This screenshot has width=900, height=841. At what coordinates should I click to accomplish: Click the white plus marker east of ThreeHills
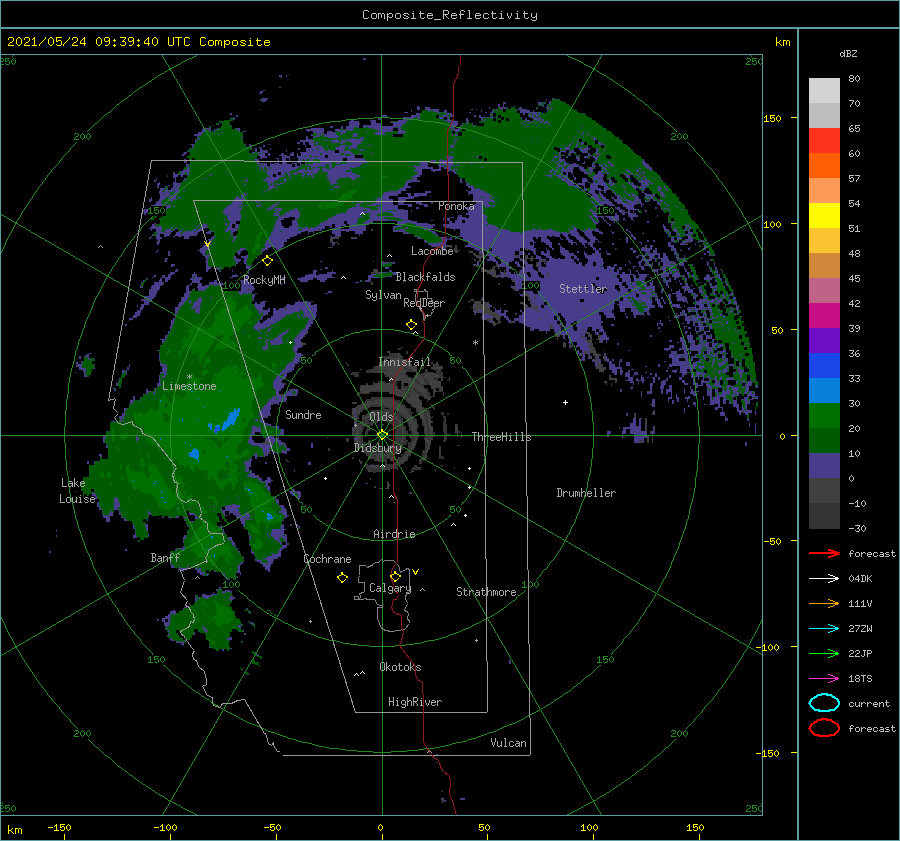[565, 402]
